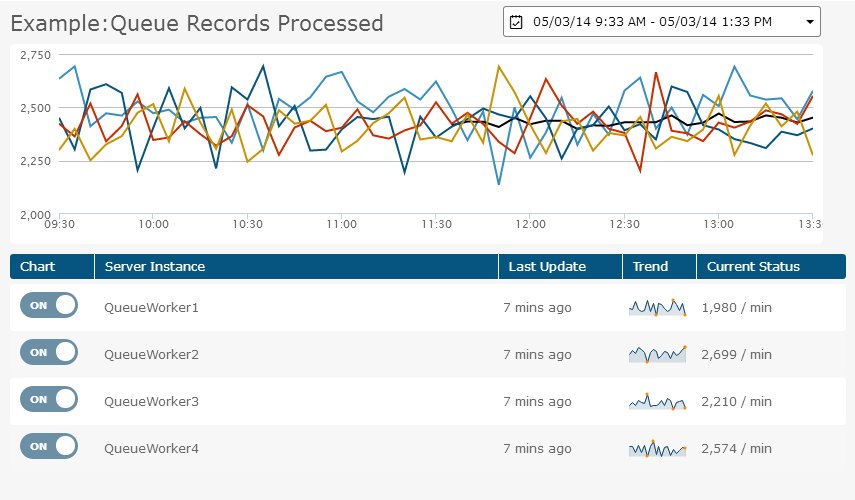
Task: Click the 13:00 x-axis time label
Action: coord(719,224)
